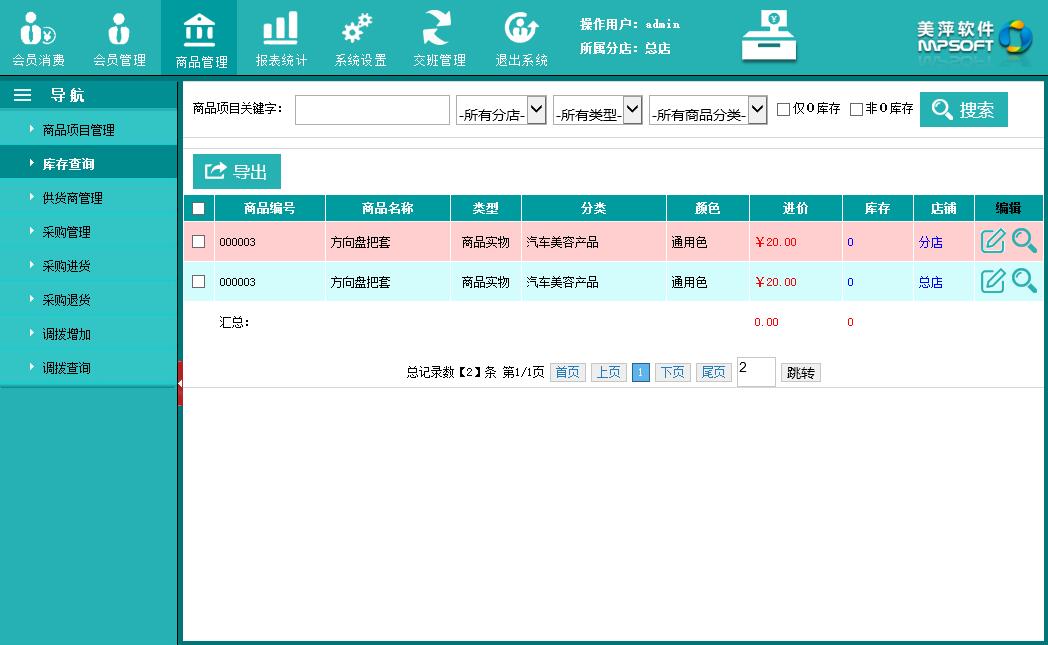
Task: Click the 商品项目关键字 keyword input field
Action: pyautogui.click(x=372, y=110)
